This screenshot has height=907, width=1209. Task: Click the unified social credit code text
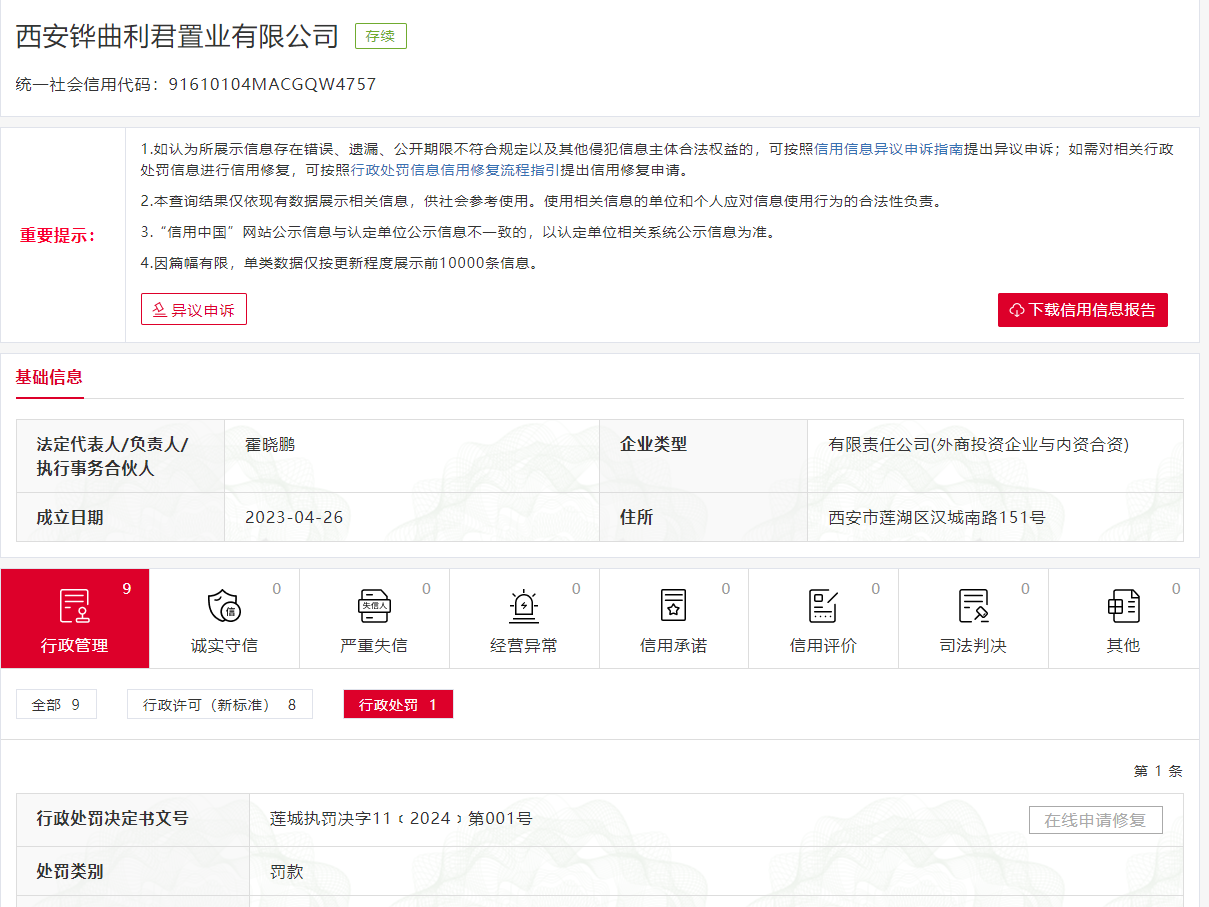[272, 84]
